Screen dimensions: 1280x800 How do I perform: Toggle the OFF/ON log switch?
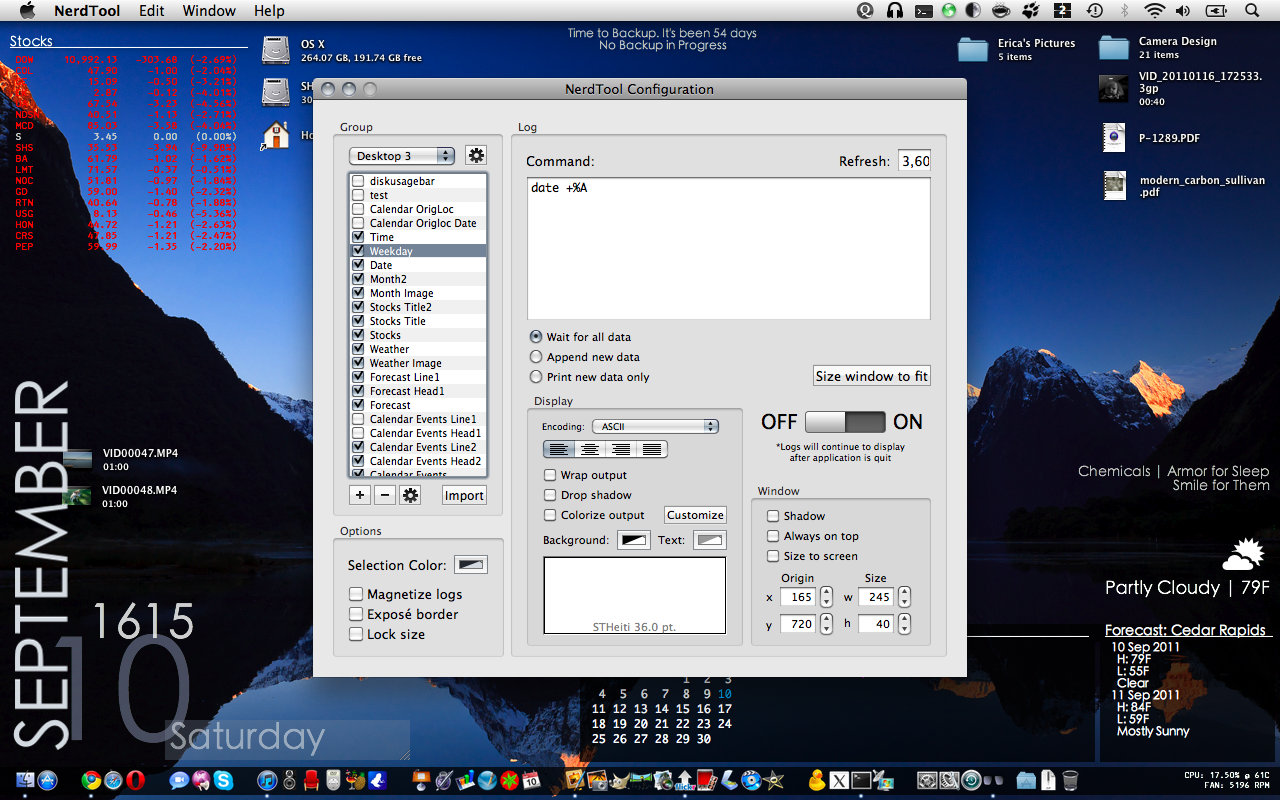point(844,422)
